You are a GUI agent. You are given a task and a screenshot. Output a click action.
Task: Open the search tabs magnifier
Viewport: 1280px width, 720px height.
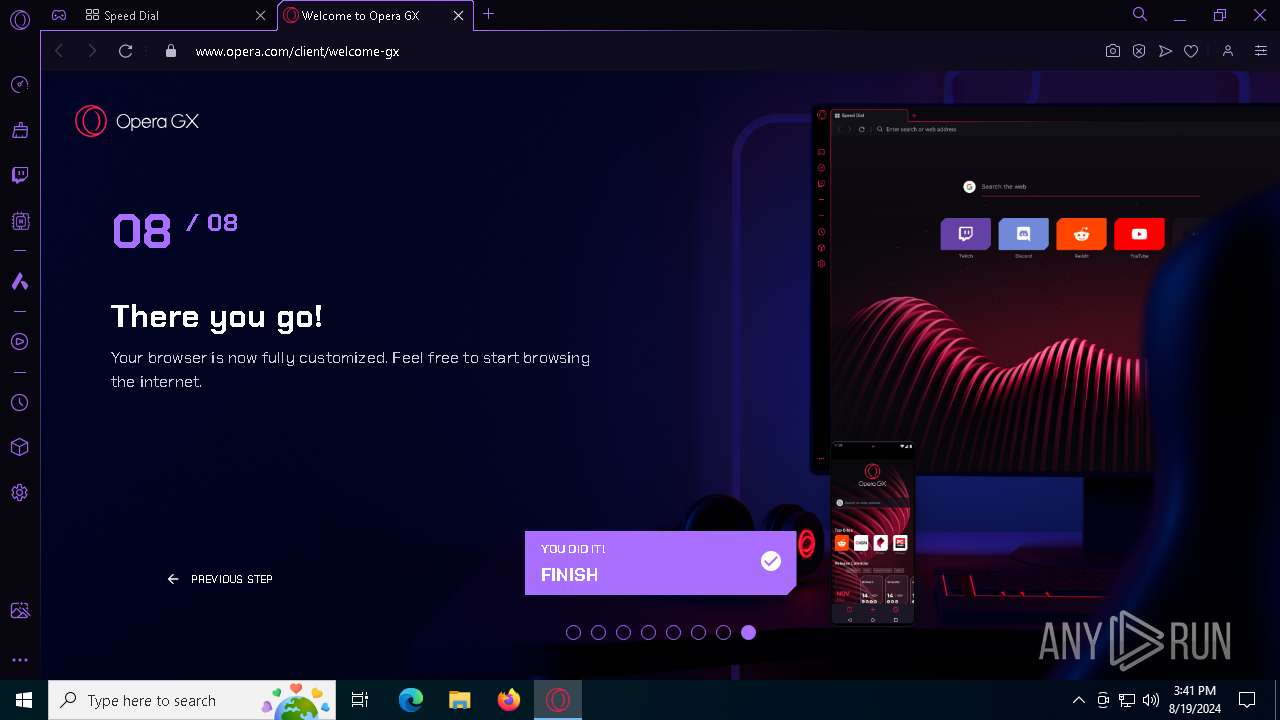pos(1139,14)
